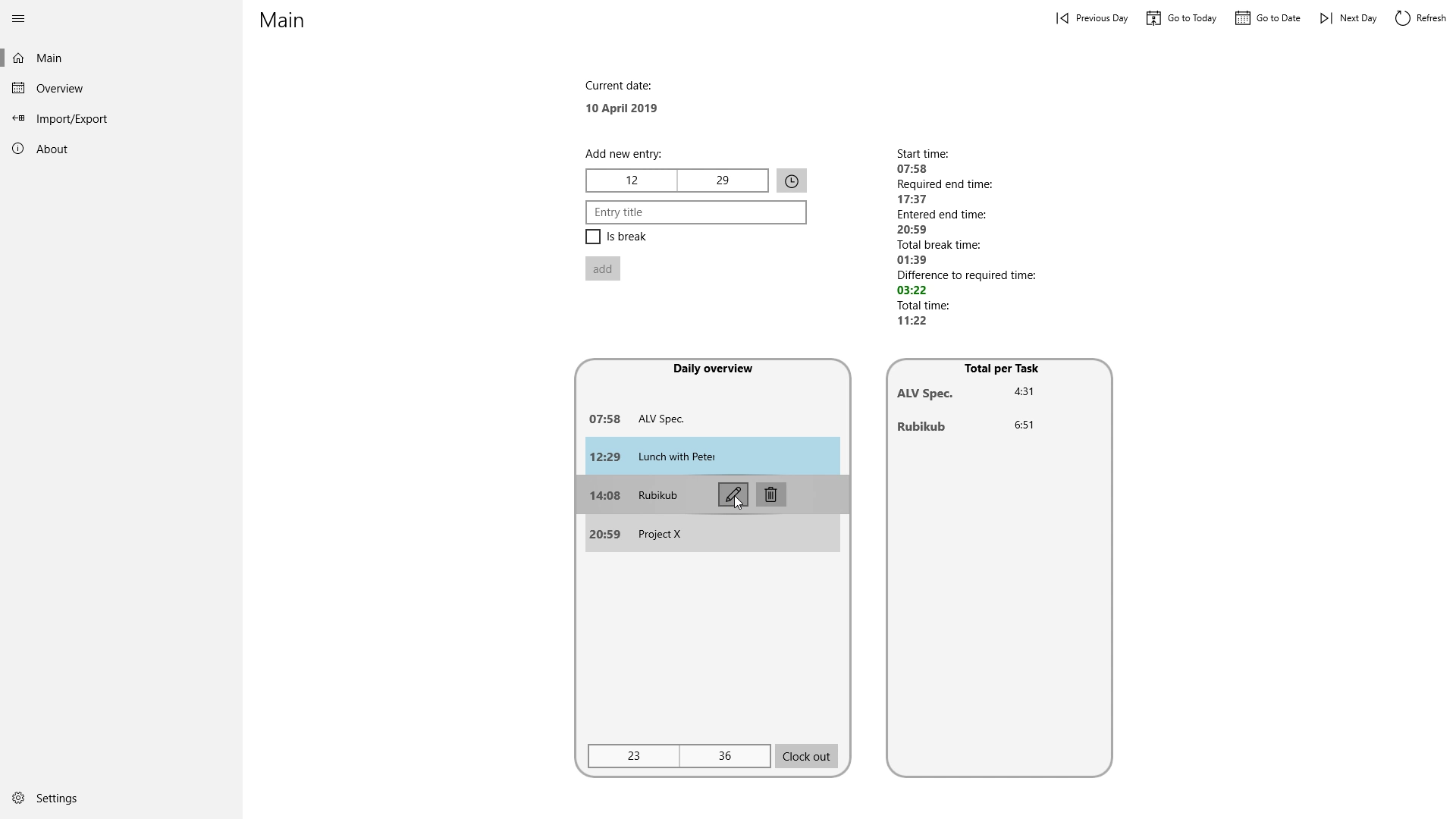Image resolution: width=1456 pixels, height=819 pixels.
Task: Click Go to Today calendar button
Action: [x=1181, y=18]
